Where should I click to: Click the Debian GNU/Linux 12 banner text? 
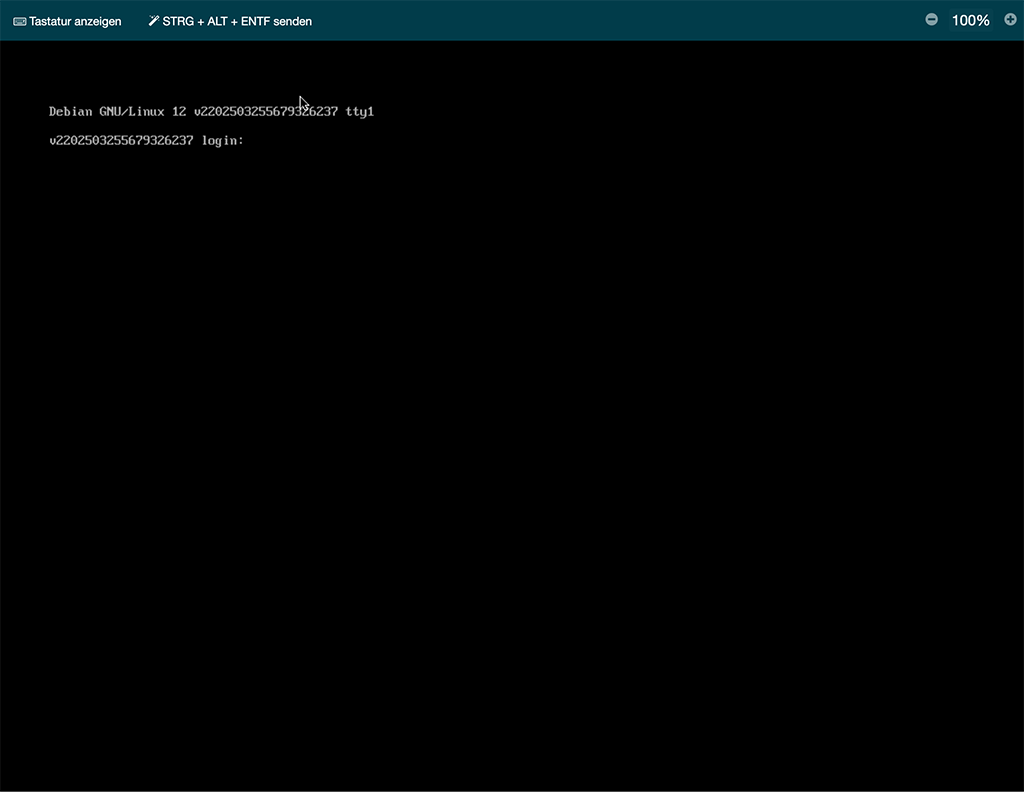coord(118,112)
